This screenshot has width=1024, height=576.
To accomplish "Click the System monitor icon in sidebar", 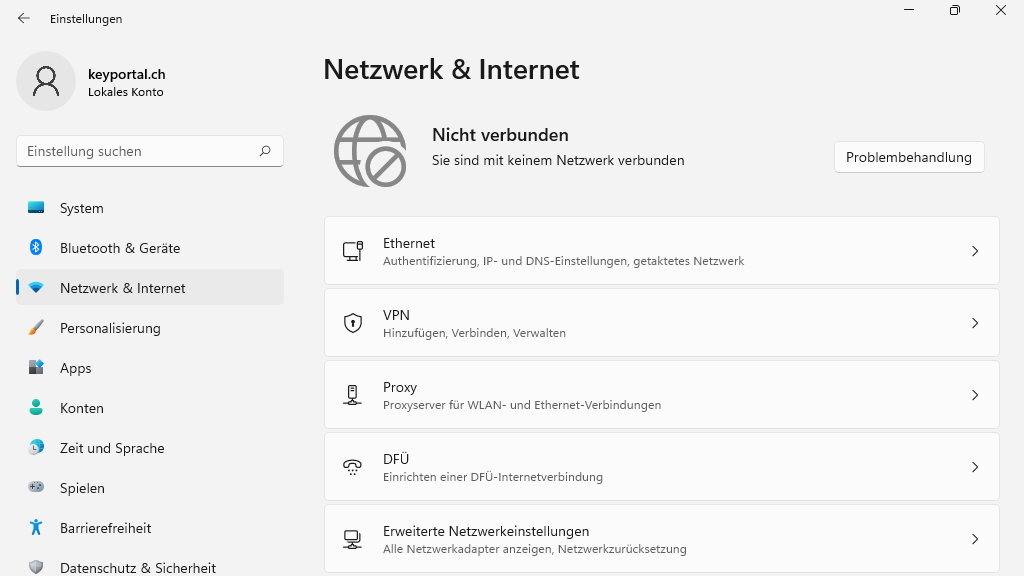I will [x=36, y=208].
